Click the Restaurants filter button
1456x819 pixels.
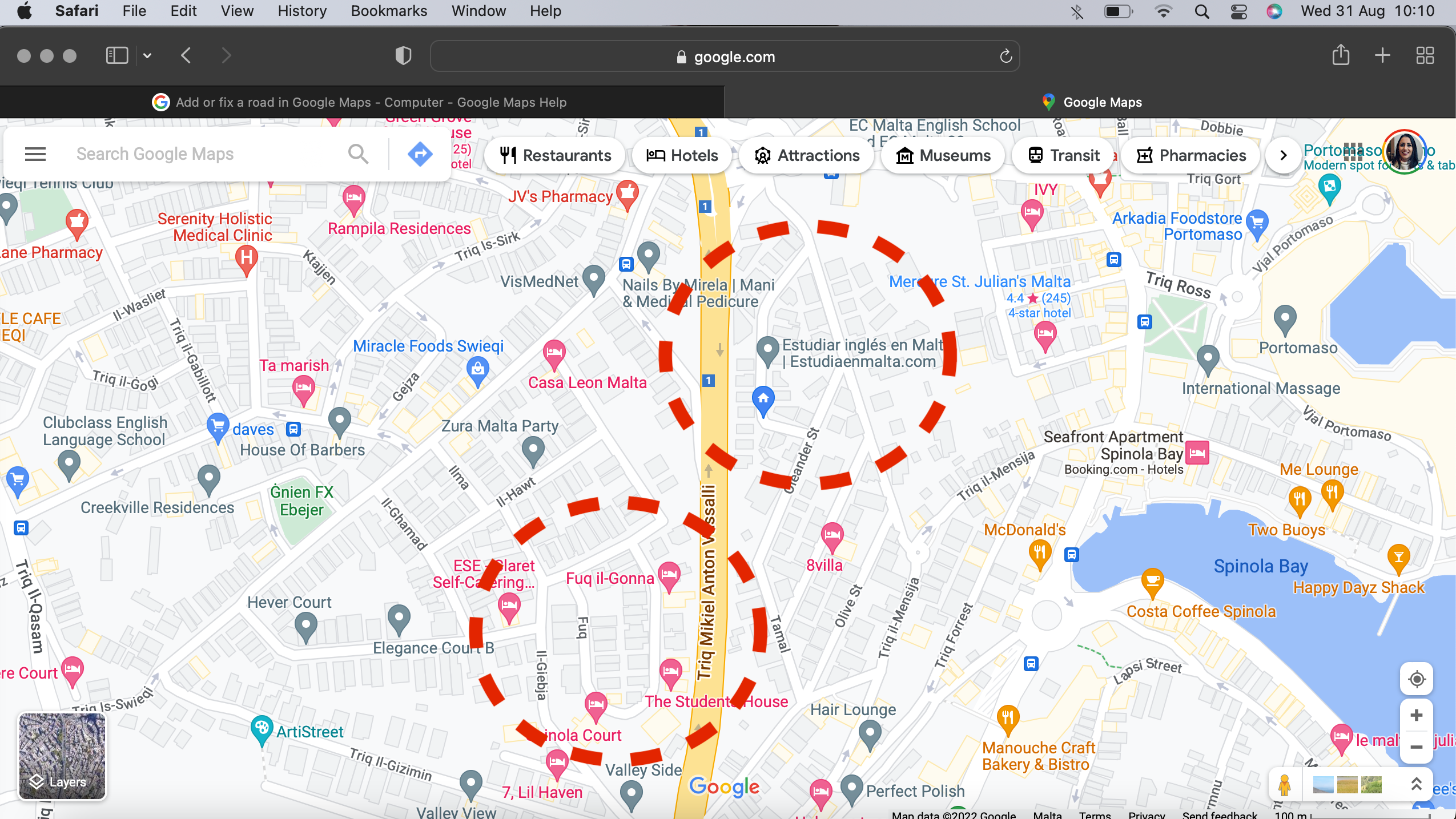click(555, 155)
